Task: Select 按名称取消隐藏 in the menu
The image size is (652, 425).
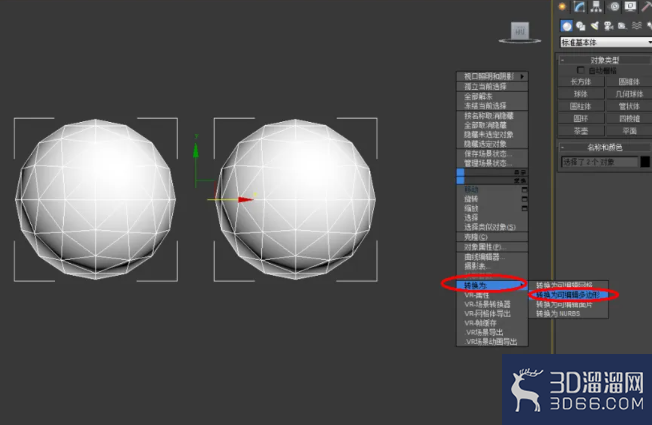Action: coord(492,116)
